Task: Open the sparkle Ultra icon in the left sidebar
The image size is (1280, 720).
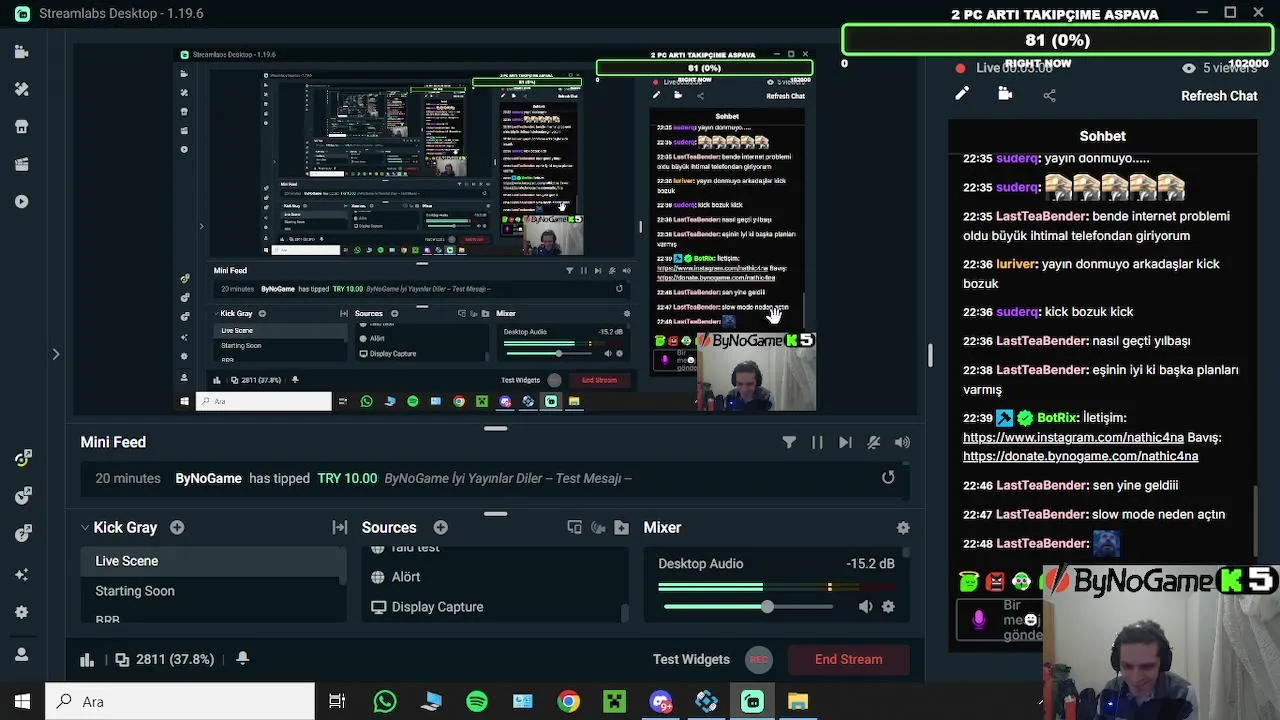Action: 22,575
